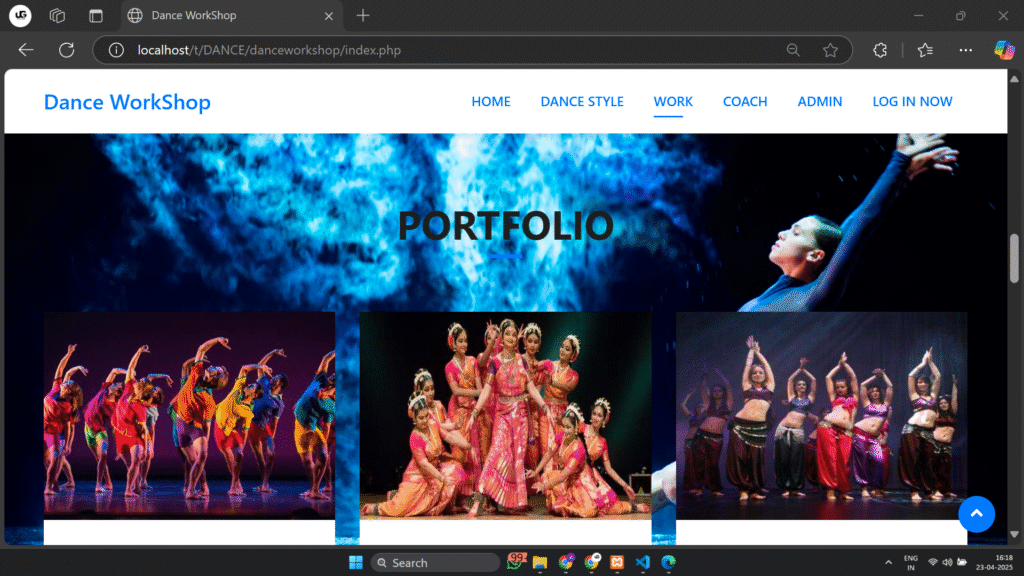Click the Dance WorkShop site logo
The width and height of the screenshot is (1024, 576).
127,103
